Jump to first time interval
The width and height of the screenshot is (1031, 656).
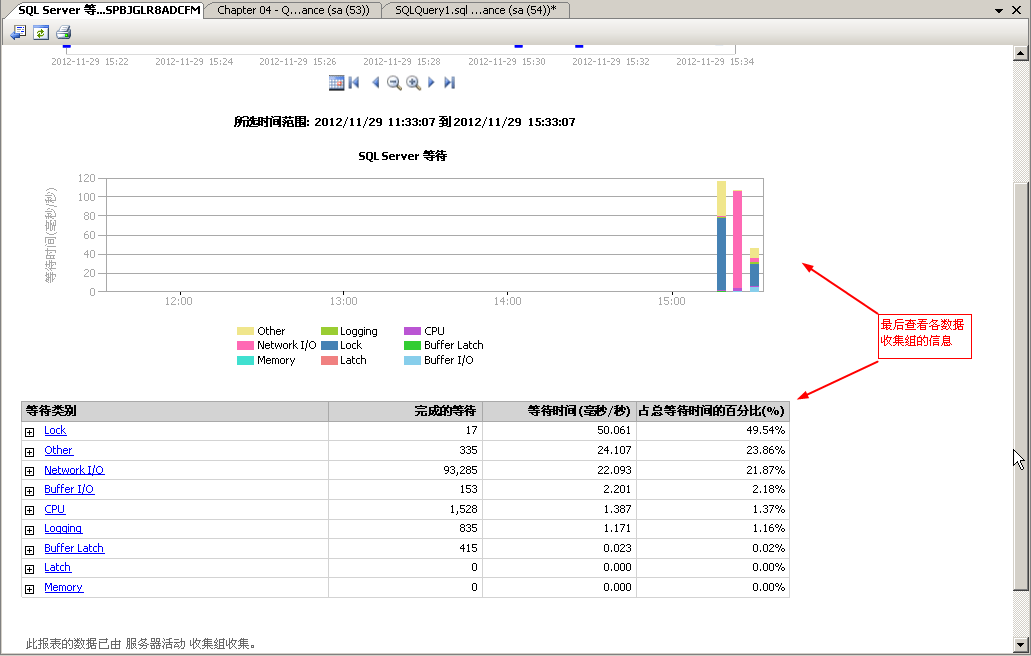point(354,83)
